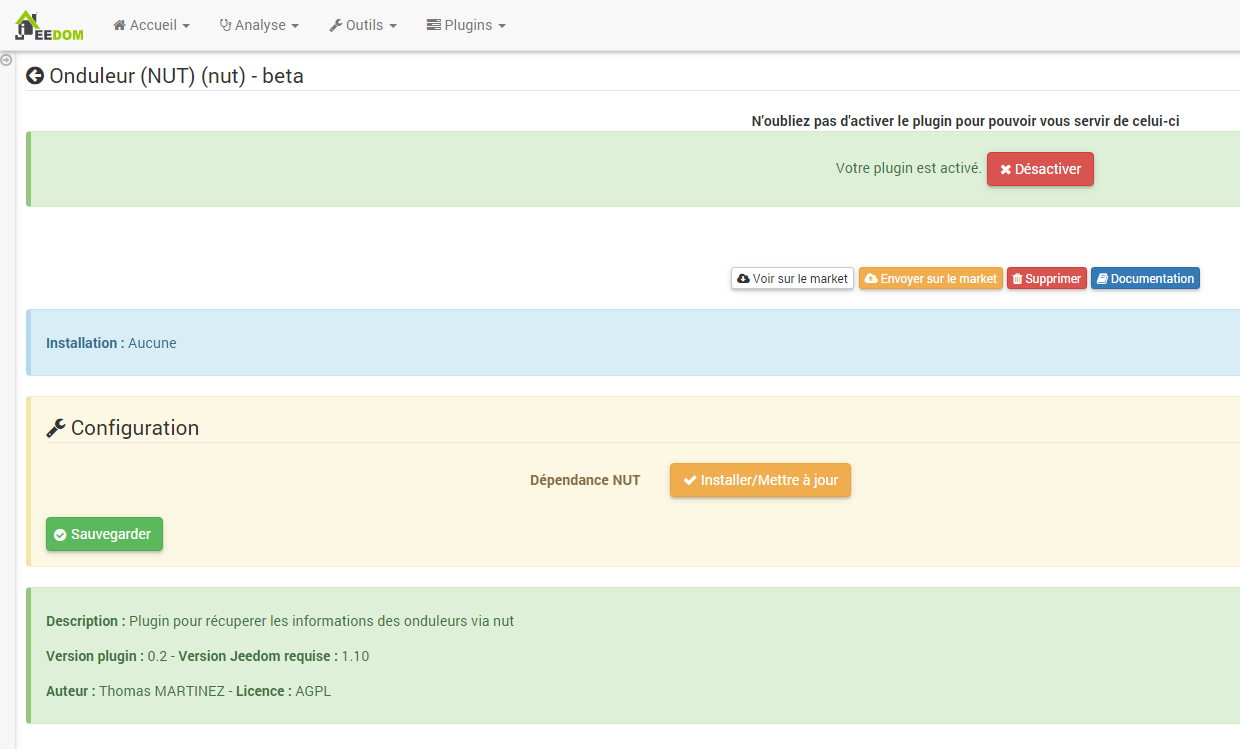Open the Voir sur le market page
This screenshot has height=749, width=1240.
[792, 279]
